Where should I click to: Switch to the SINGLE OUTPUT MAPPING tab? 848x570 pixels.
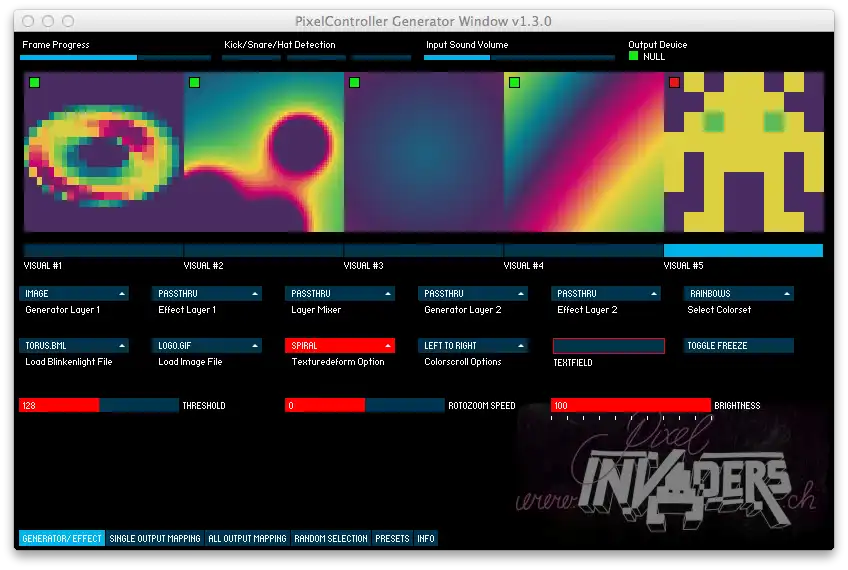point(155,539)
